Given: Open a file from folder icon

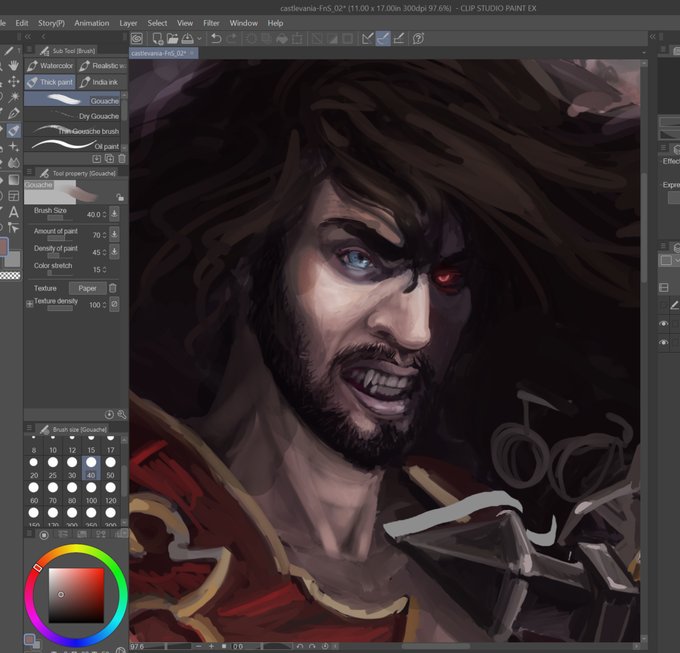Looking at the screenshot, I should pos(173,39).
